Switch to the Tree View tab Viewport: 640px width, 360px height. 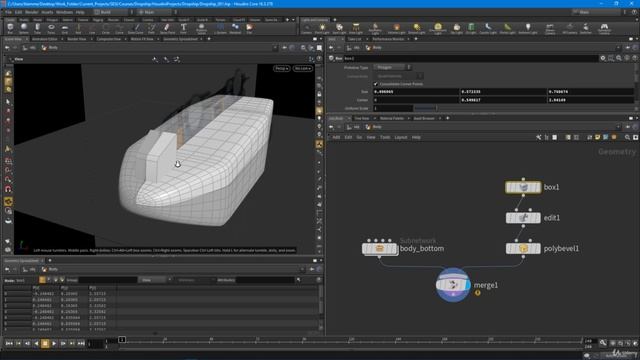(362, 118)
